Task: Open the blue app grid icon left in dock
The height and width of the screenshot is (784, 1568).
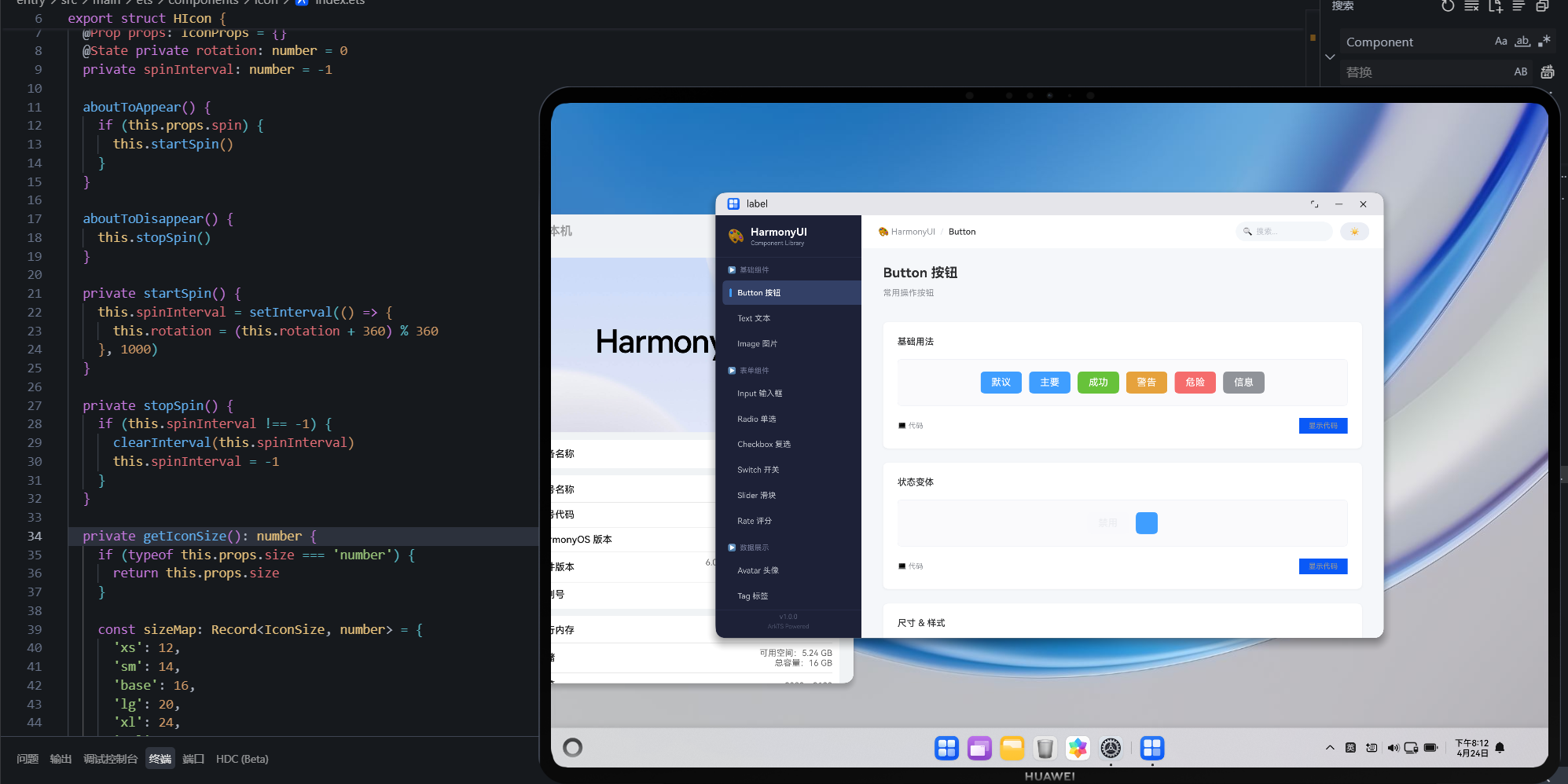Action: click(947, 749)
